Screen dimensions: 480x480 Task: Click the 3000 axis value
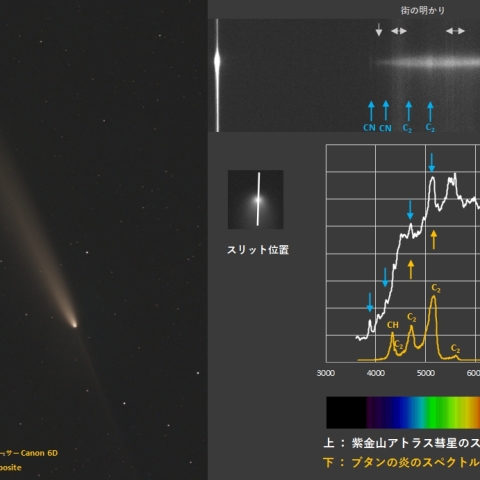[x=326, y=373]
